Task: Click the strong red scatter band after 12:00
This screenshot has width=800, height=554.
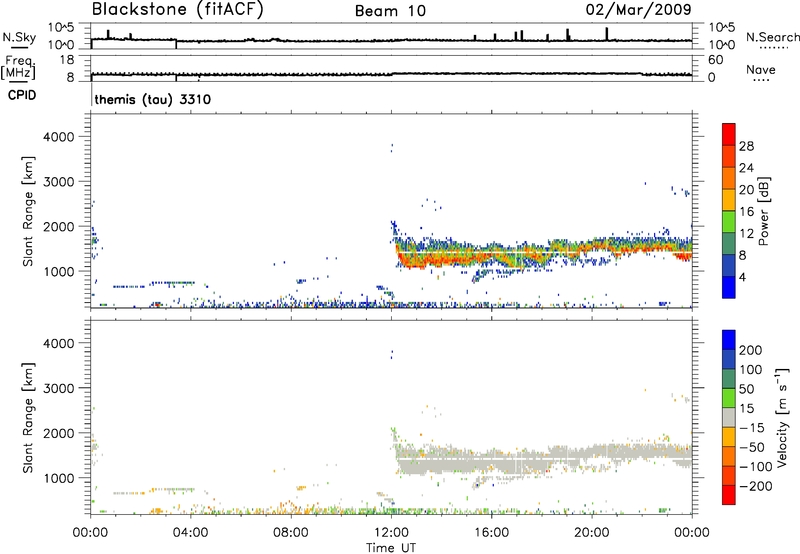Action: [x=434, y=260]
